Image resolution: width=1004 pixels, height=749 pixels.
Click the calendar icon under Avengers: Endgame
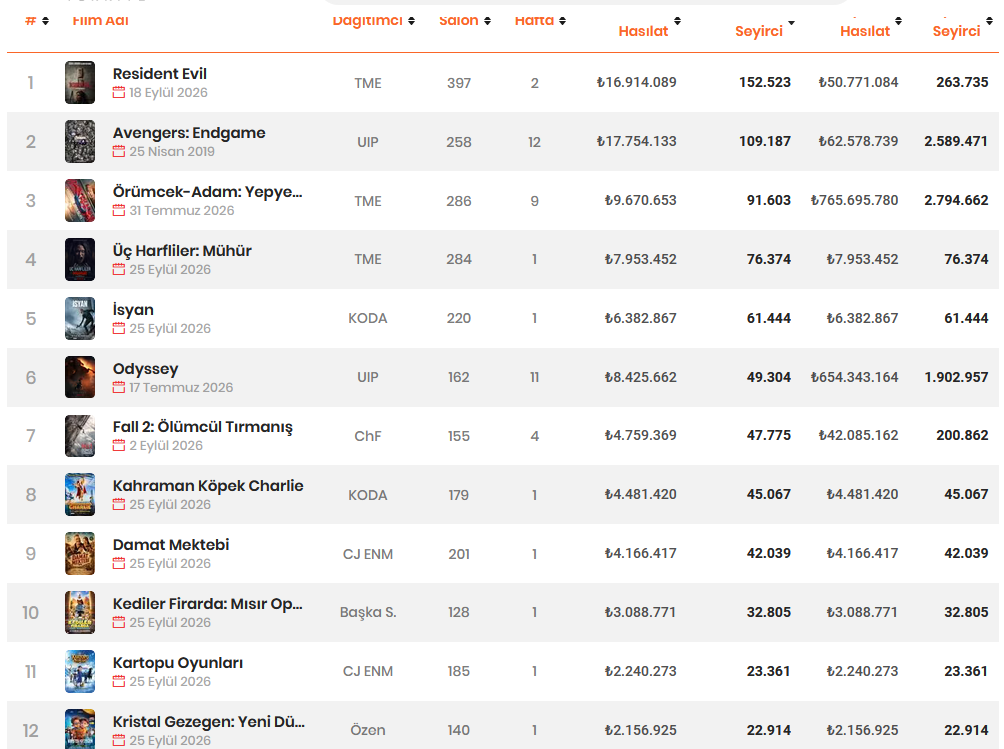click(x=118, y=152)
